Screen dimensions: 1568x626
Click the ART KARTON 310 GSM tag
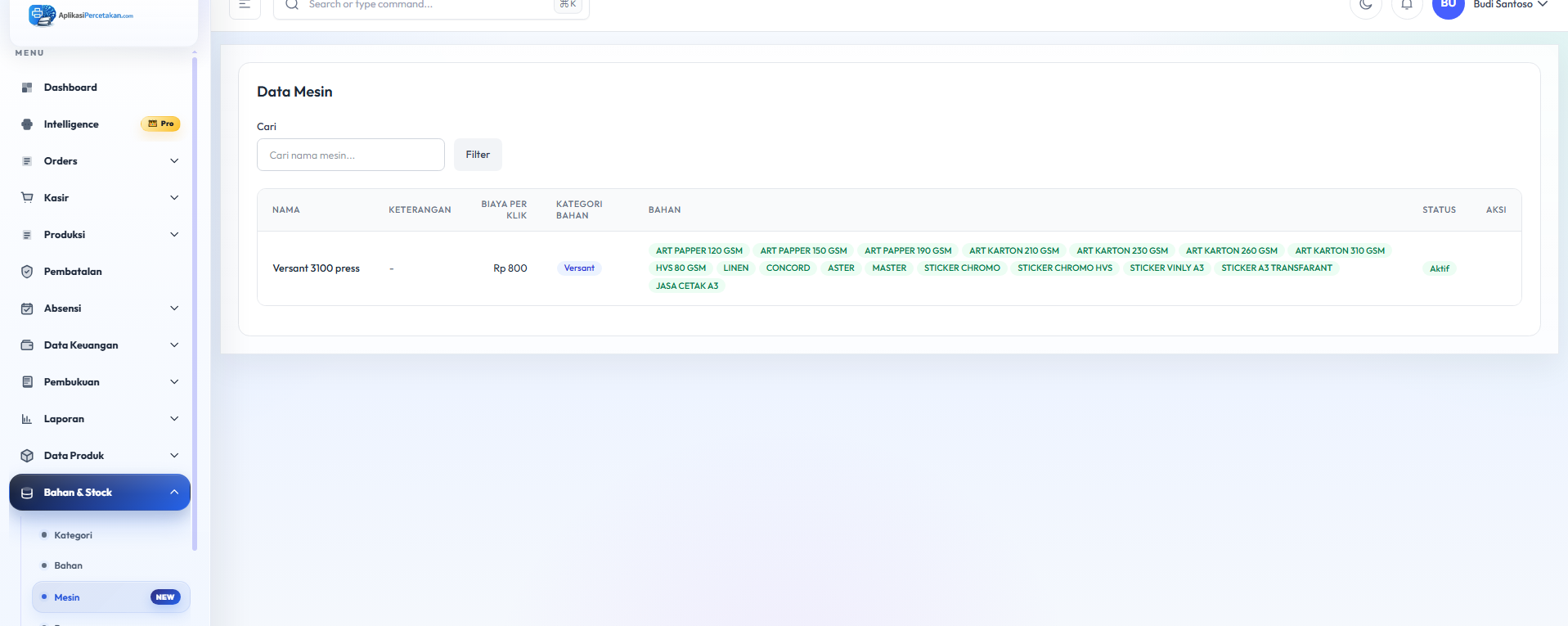[x=1340, y=251]
